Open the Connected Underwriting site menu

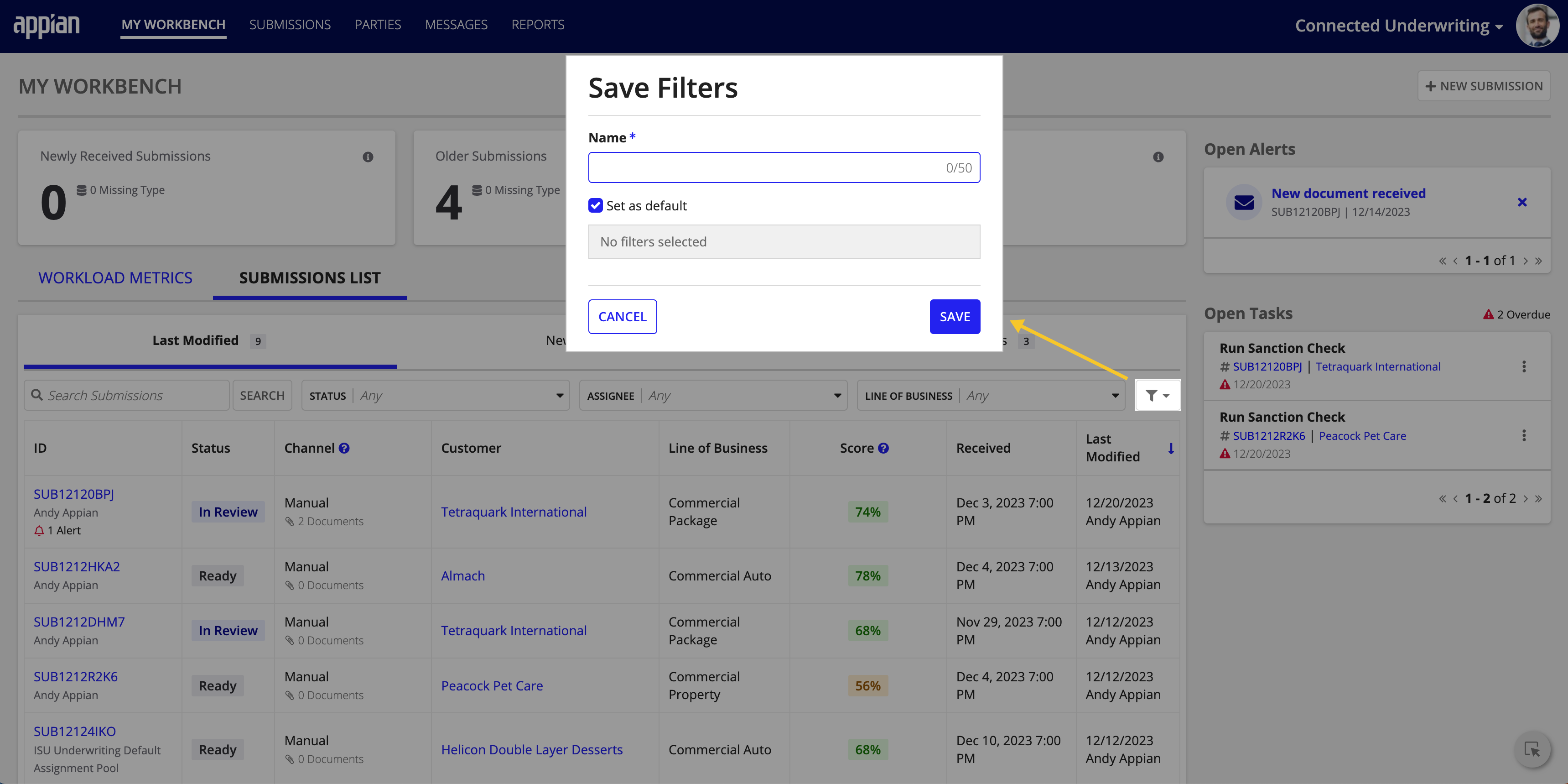point(1399,26)
